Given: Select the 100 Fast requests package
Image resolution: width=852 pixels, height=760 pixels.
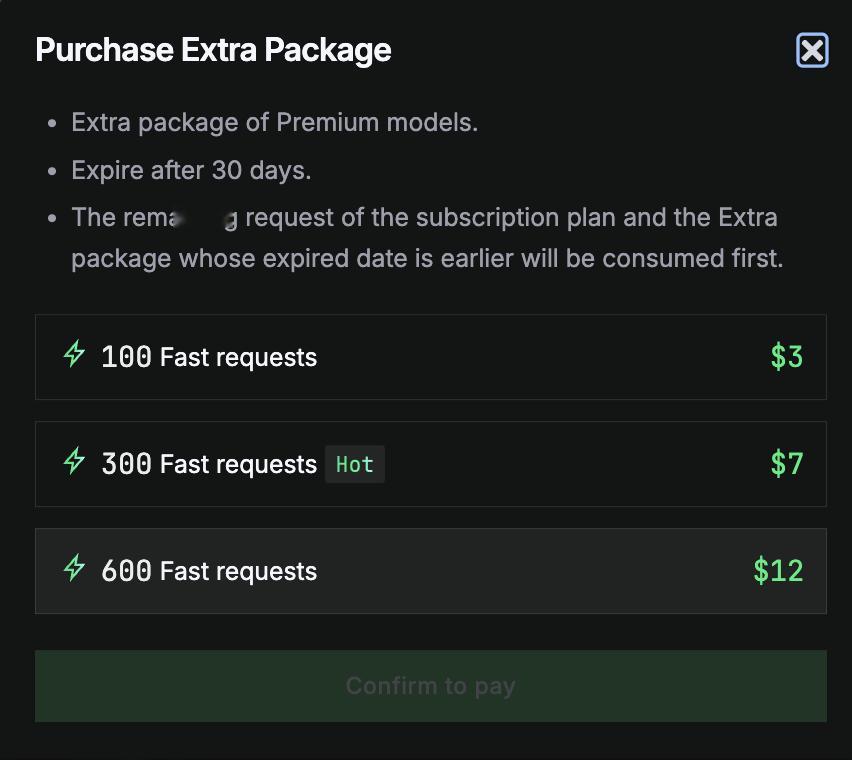Looking at the screenshot, I should [431, 357].
